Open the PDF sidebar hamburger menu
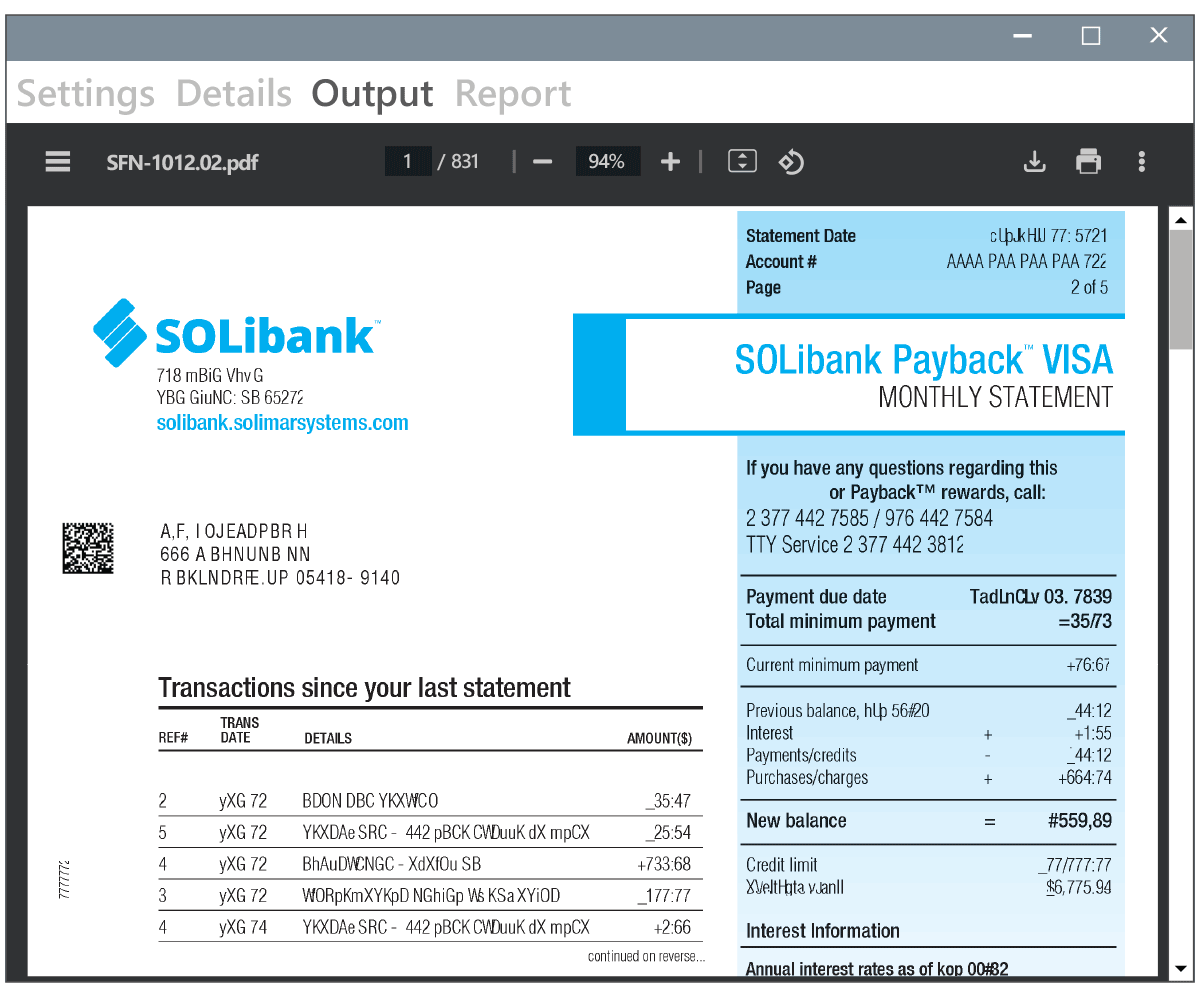 tap(58, 162)
